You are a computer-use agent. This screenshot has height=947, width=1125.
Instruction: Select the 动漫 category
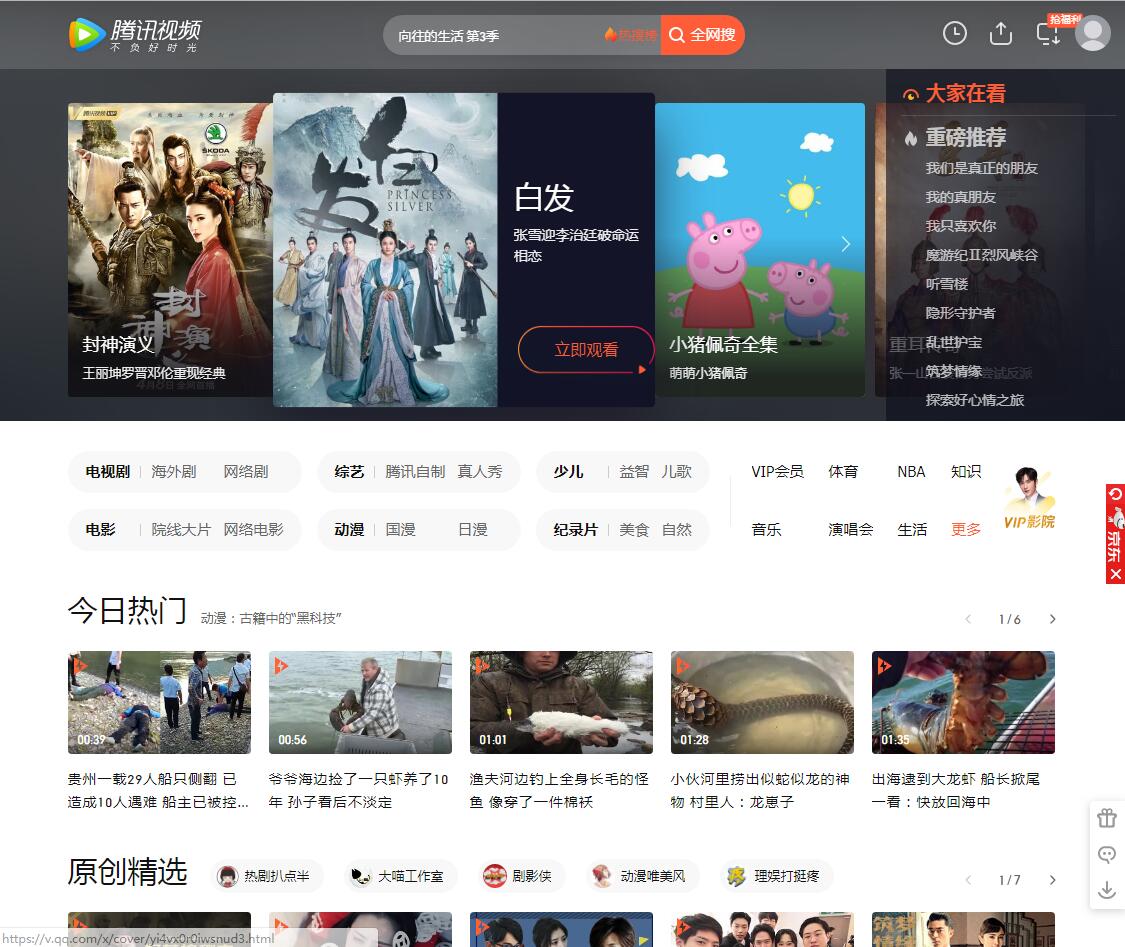pos(349,529)
